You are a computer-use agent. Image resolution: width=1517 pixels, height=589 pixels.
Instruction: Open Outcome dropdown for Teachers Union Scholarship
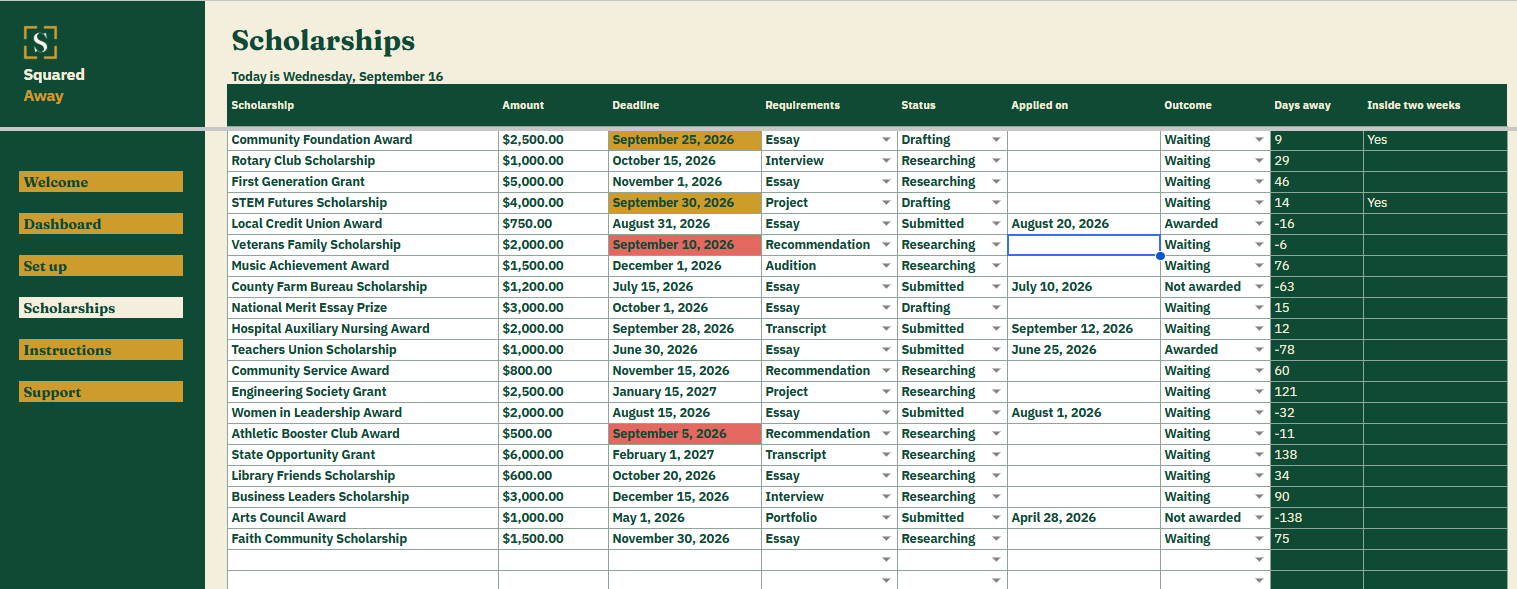coord(1259,350)
